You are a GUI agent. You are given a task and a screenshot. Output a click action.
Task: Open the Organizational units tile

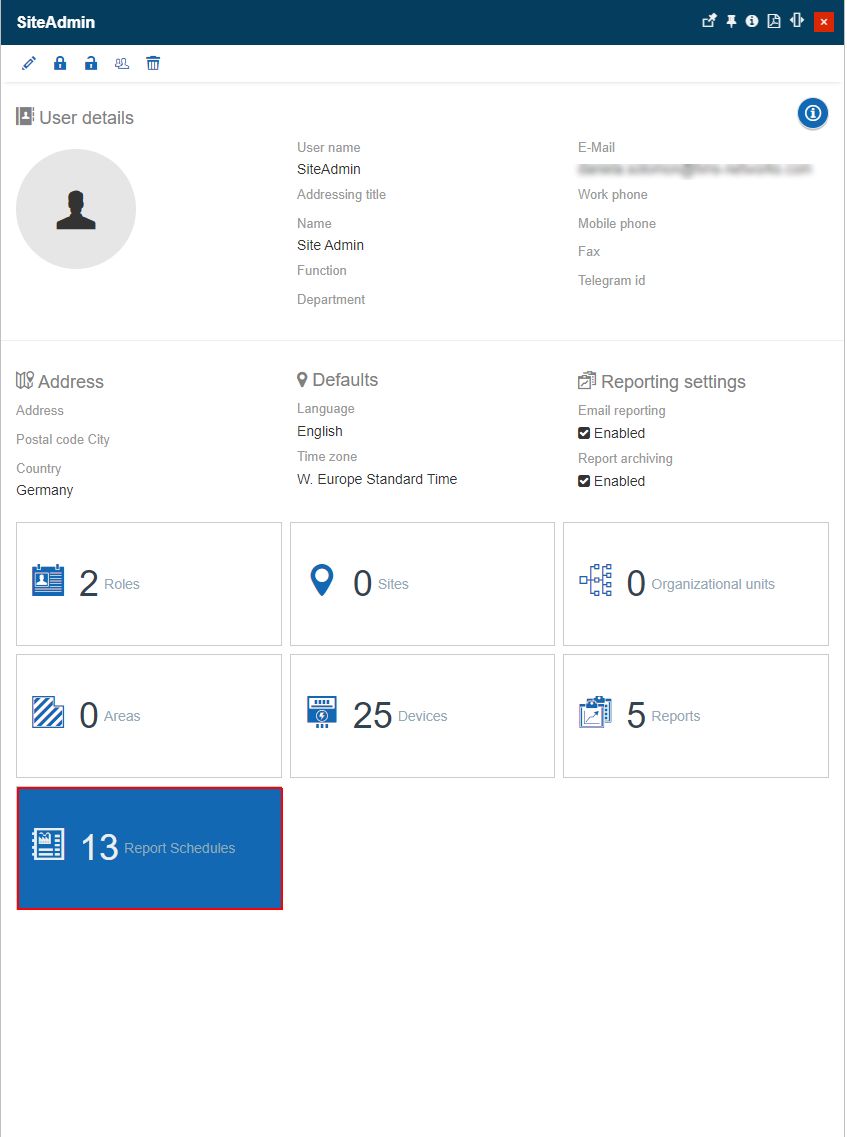(x=695, y=584)
